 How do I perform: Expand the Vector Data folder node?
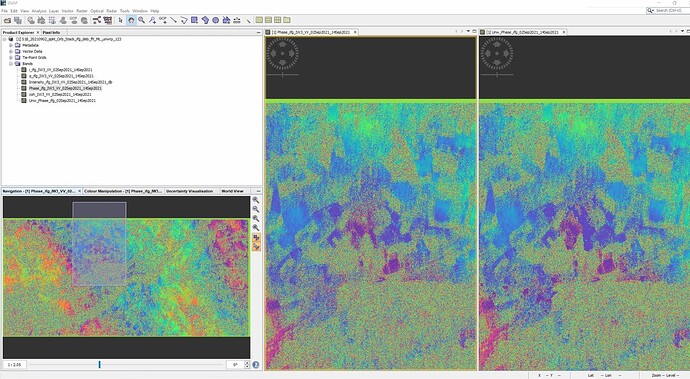[x=11, y=52]
